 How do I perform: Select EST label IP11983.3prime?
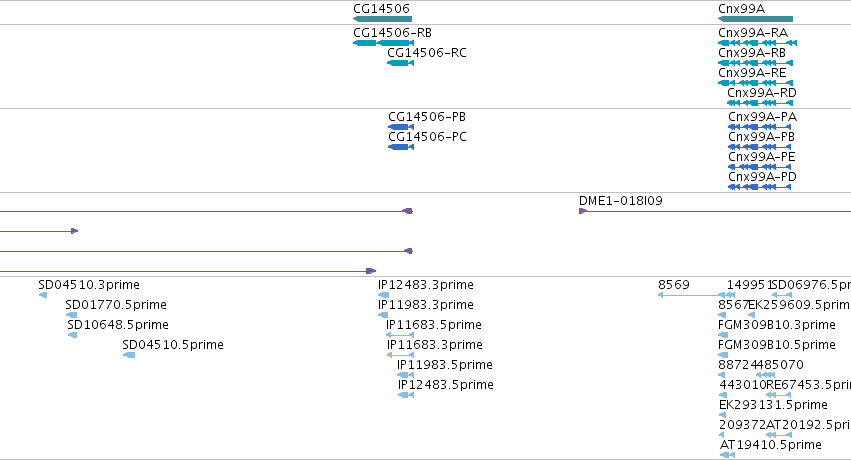tap(426, 305)
